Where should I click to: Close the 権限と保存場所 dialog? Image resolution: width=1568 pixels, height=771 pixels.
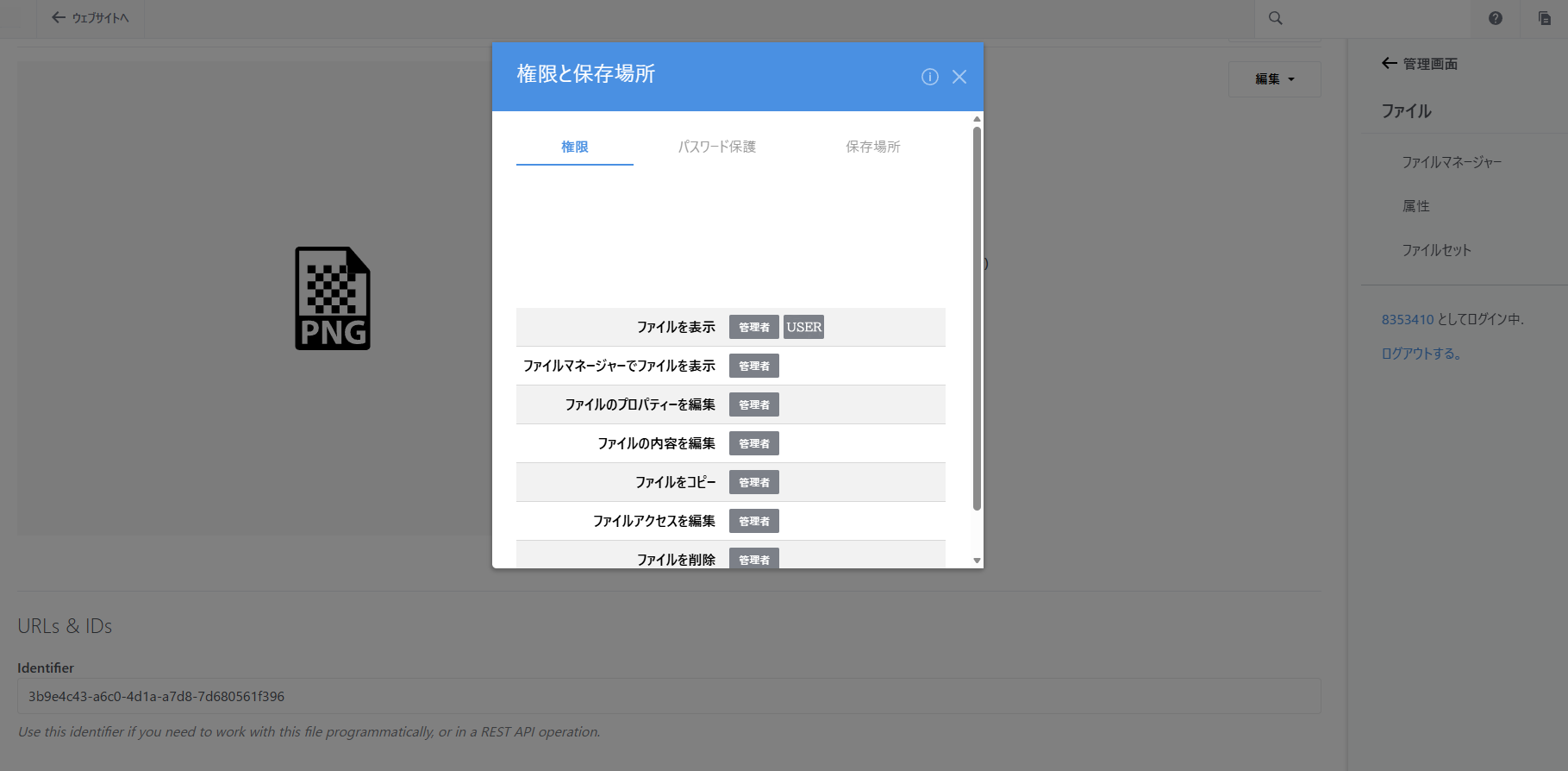click(959, 77)
